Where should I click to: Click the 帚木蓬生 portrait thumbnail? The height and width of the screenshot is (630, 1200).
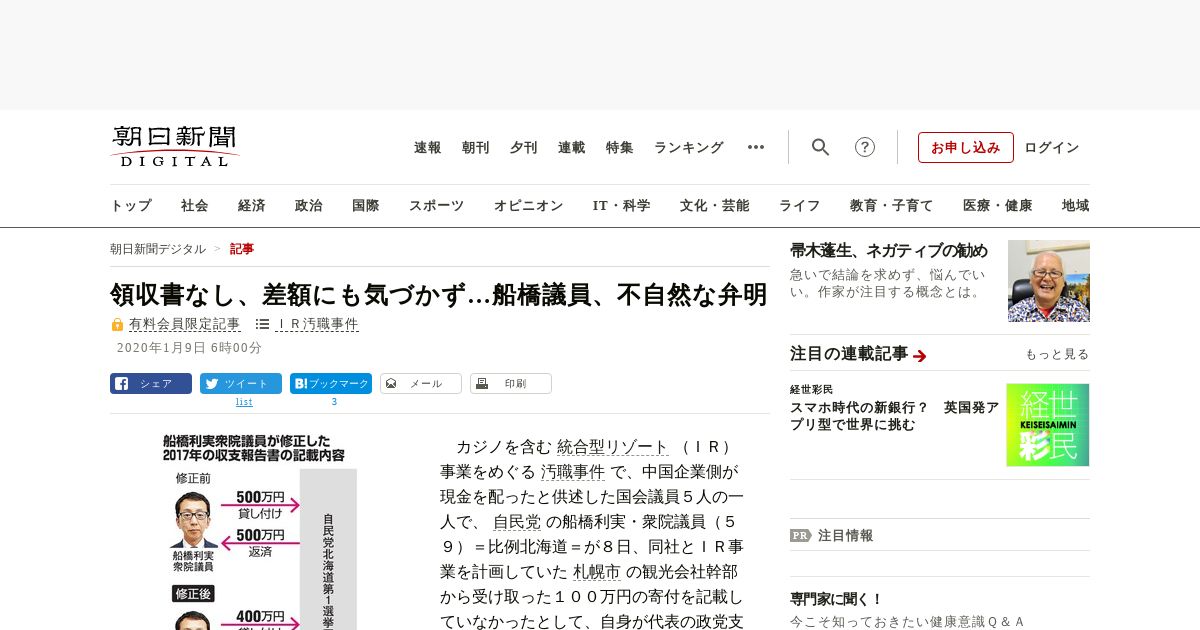tap(1049, 281)
